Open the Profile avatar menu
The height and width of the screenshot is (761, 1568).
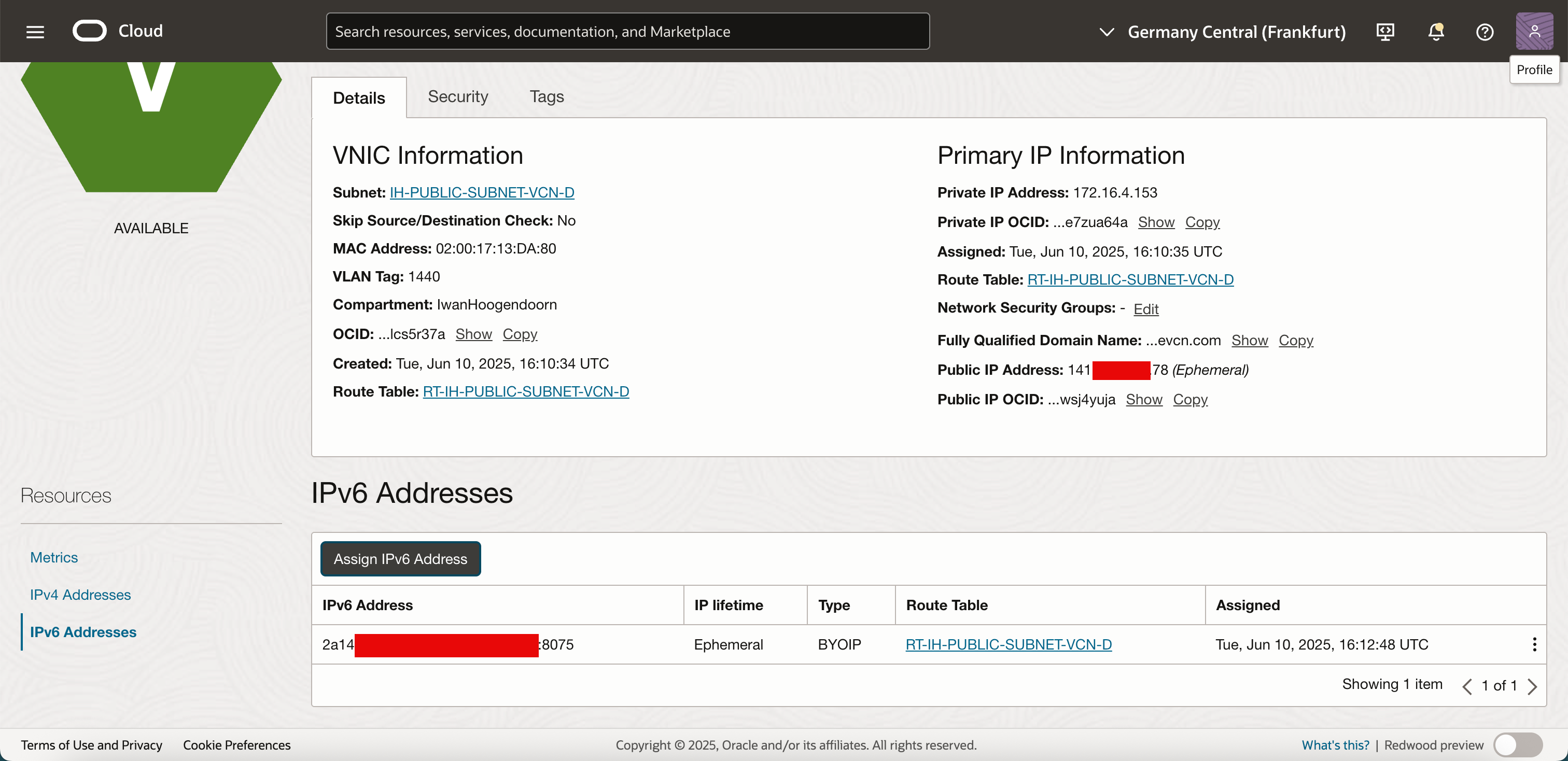[x=1533, y=32]
